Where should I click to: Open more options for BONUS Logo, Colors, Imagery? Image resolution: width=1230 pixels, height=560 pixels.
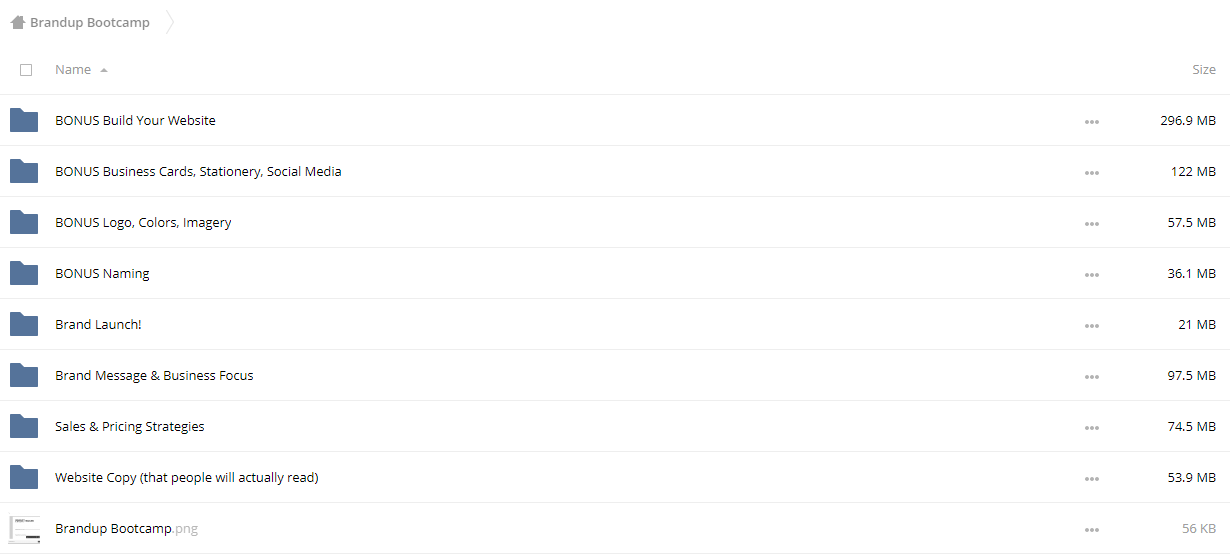(1091, 223)
